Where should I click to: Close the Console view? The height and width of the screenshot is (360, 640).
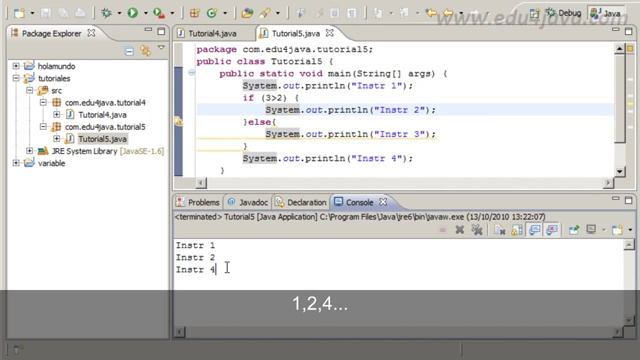pos(383,202)
